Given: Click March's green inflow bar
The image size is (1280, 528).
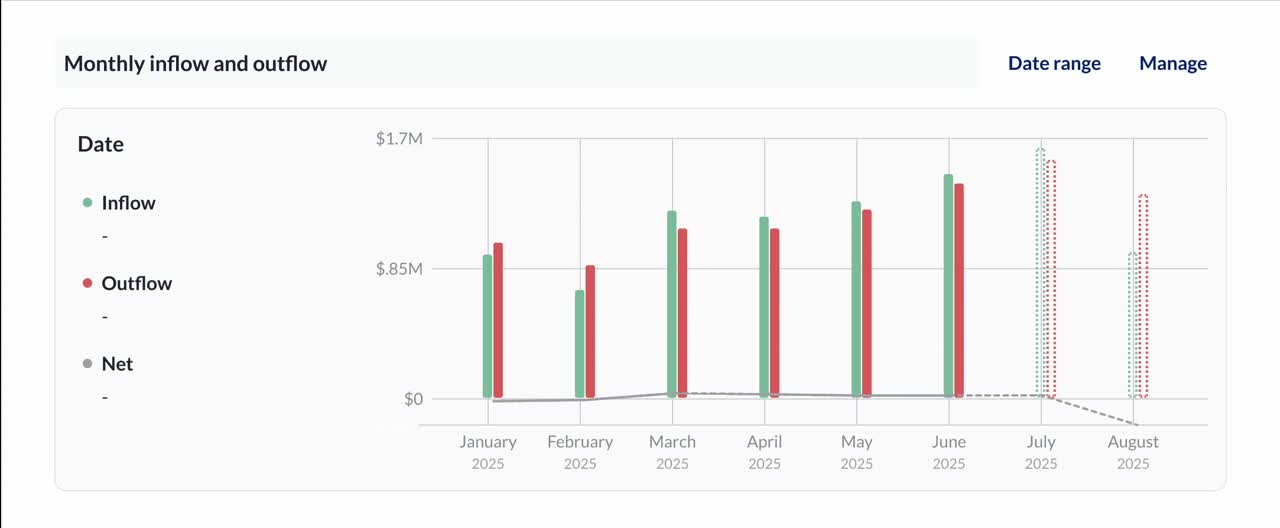Looking at the screenshot, I should pyautogui.click(x=672, y=305).
